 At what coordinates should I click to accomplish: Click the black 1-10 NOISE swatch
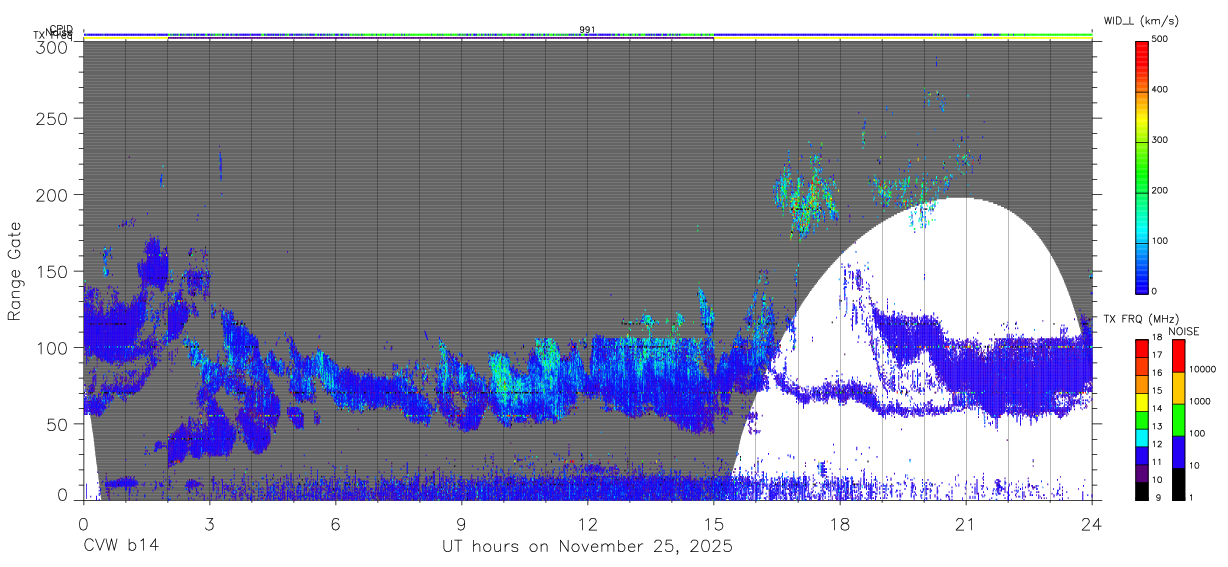(x=1177, y=484)
